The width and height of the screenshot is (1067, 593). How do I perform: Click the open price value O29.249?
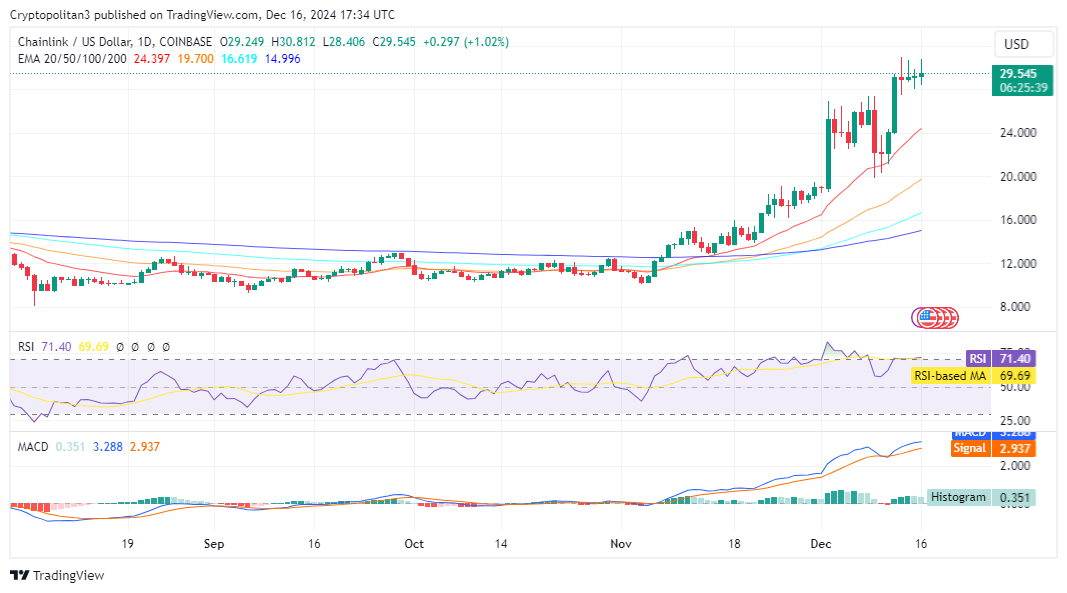[242, 42]
